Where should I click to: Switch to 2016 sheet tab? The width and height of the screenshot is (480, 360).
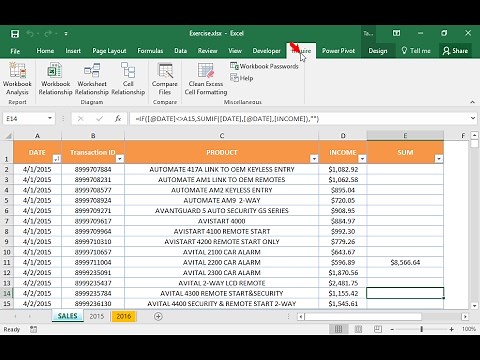tap(124, 316)
